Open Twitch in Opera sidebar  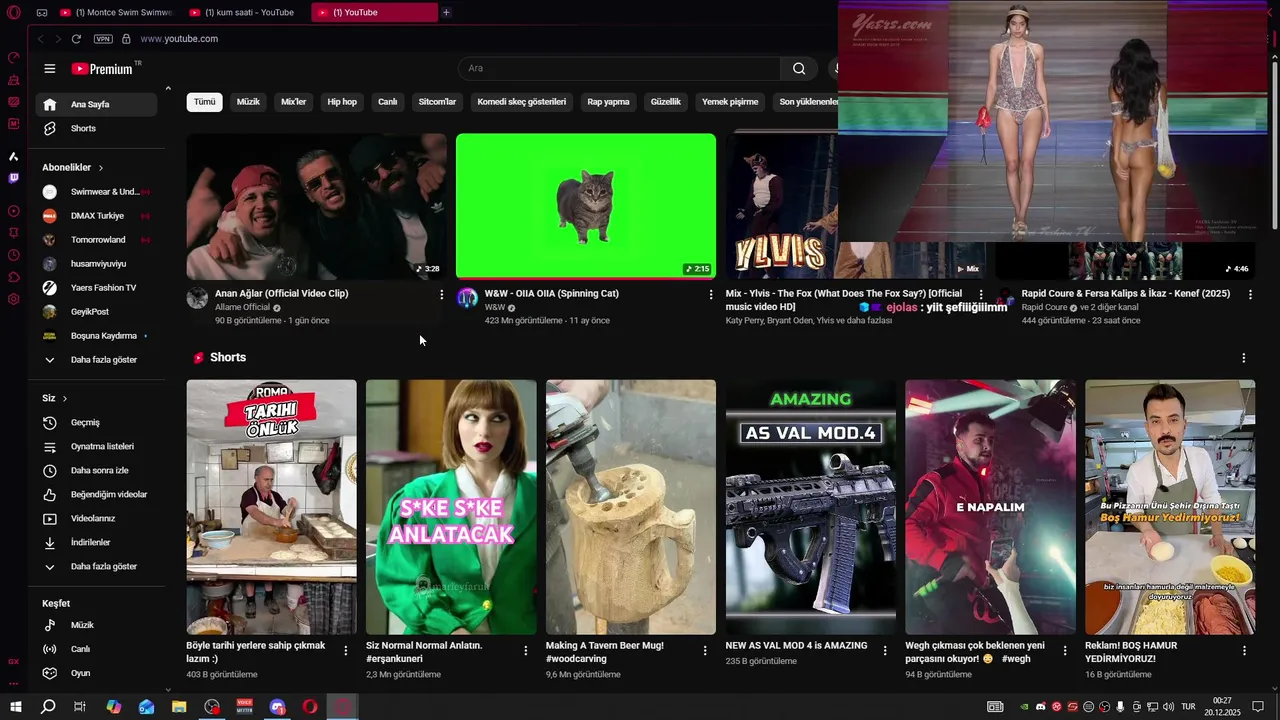pos(13,178)
